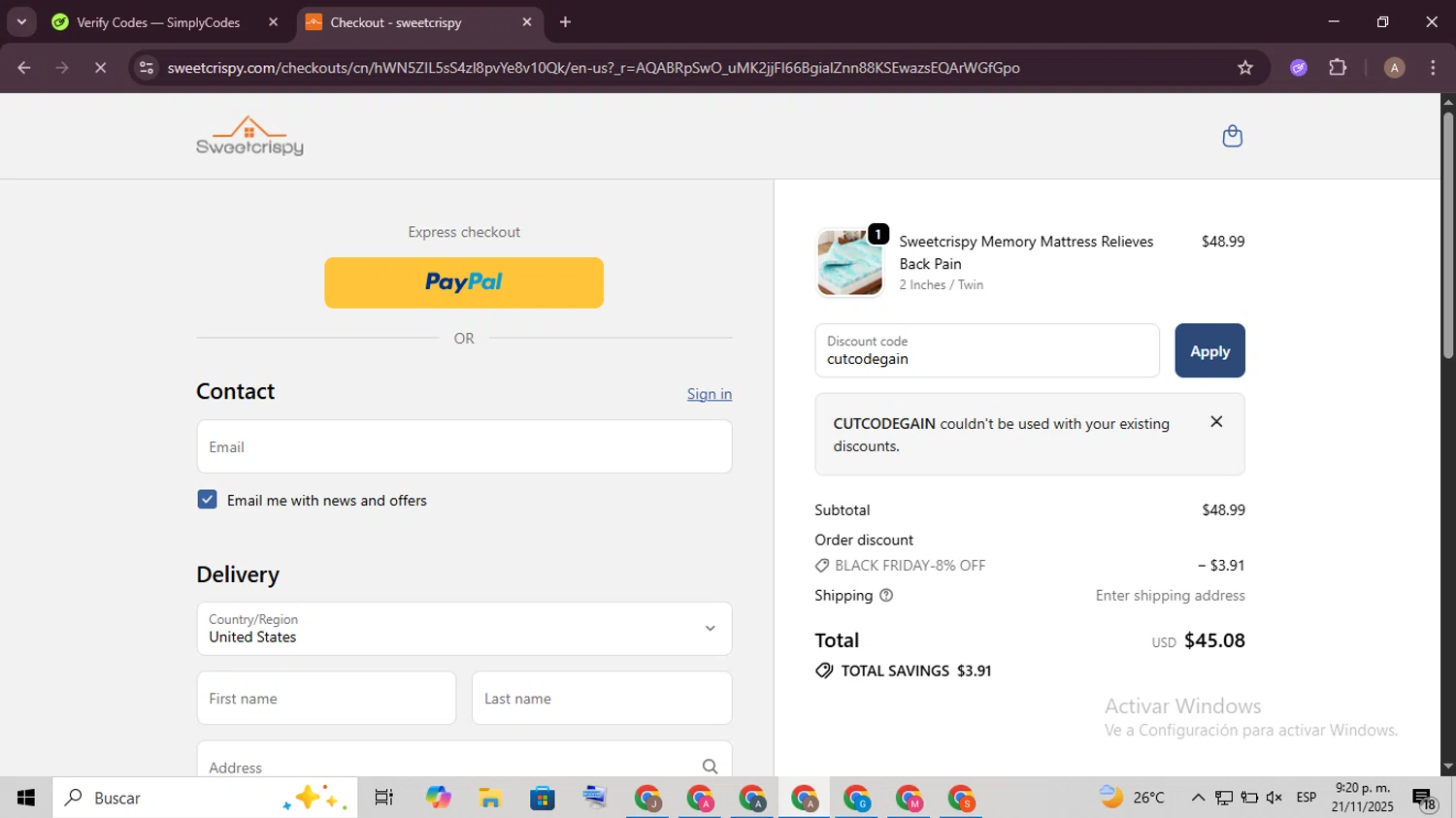This screenshot has height=818, width=1456.
Task: Click the purple extension icon in toolbar
Action: click(x=1299, y=67)
